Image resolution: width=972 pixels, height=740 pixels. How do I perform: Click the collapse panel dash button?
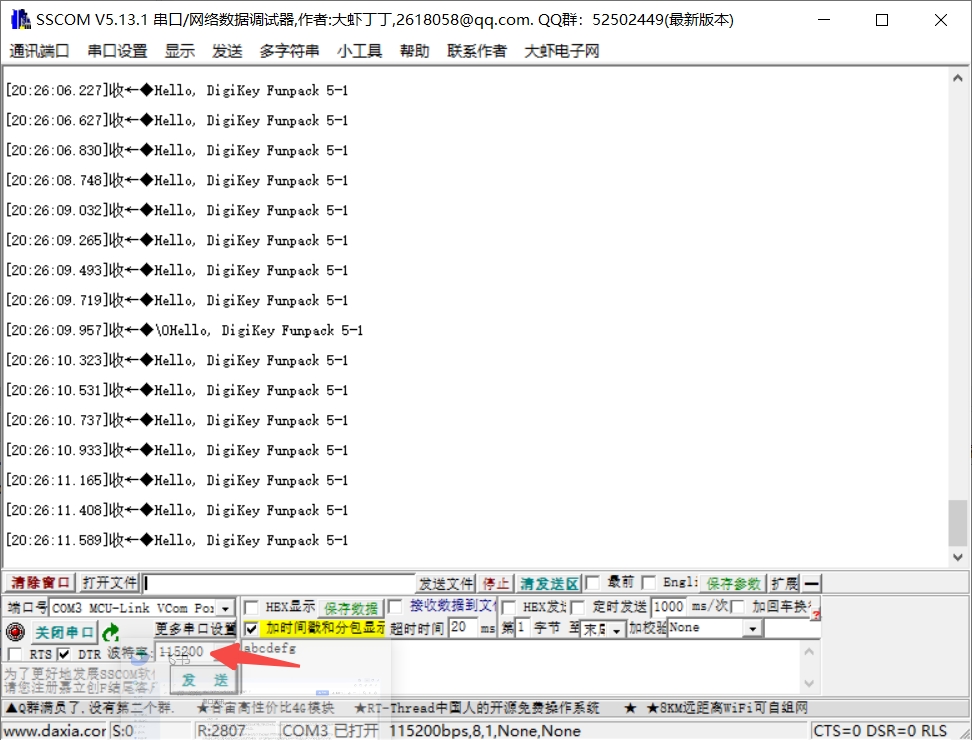pos(812,583)
